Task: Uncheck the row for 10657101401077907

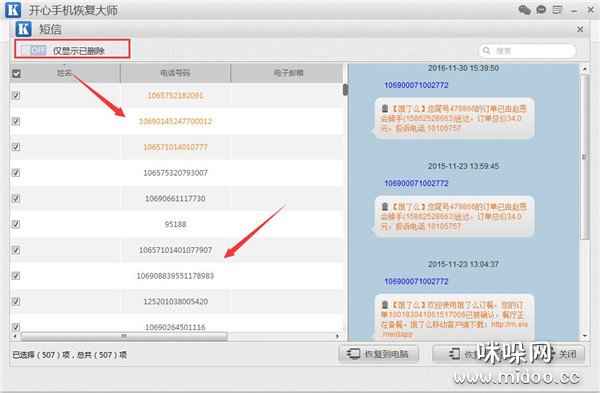Action: click(x=16, y=250)
